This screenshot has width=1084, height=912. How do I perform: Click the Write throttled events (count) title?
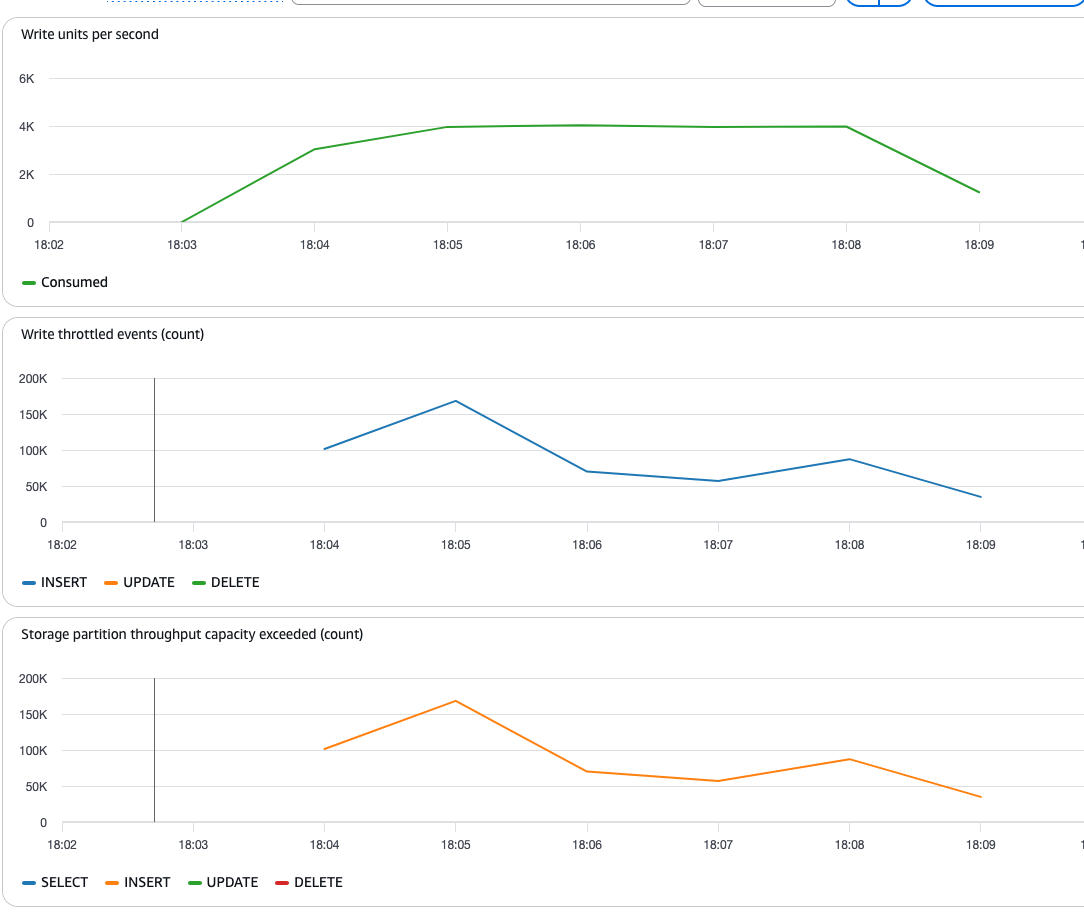pos(112,334)
